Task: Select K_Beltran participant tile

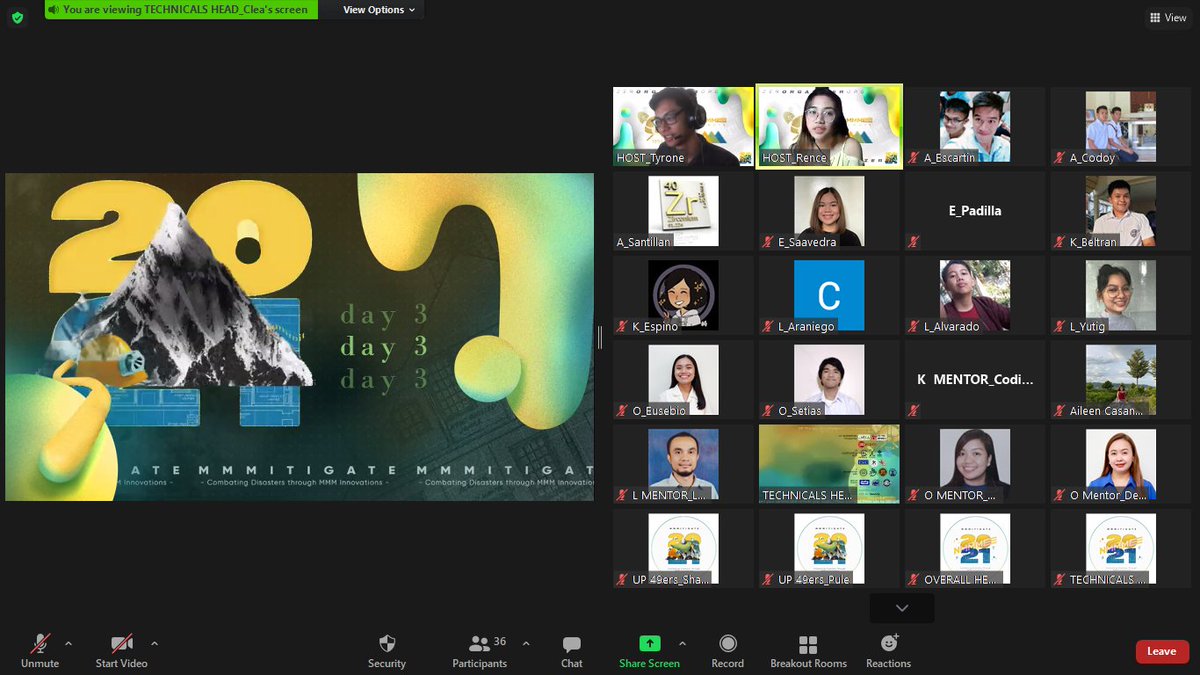Action: (1121, 211)
